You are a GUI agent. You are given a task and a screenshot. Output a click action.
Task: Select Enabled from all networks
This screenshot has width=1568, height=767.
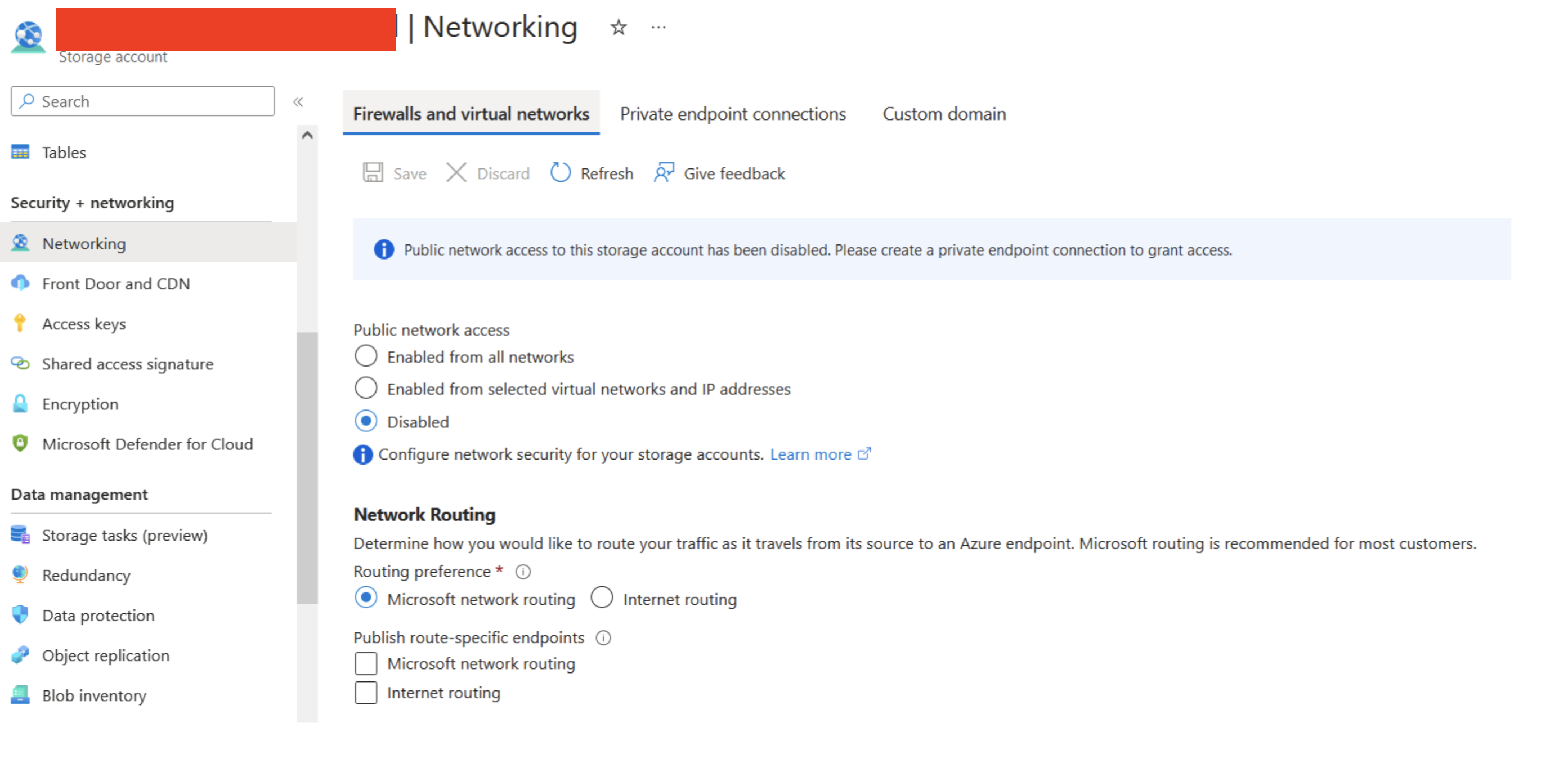[366, 356]
